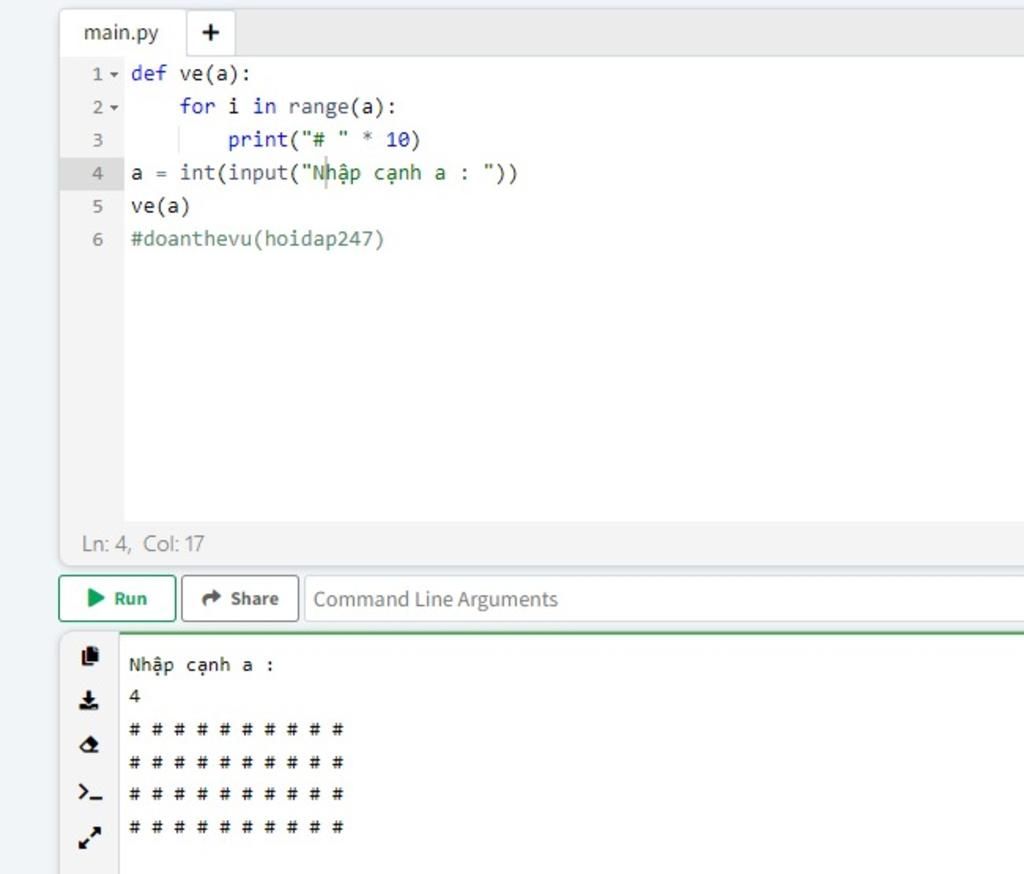Click the 'Nhập cạnh a :' output prompt
Screen dimensions: 1024x874
[x=201, y=666]
